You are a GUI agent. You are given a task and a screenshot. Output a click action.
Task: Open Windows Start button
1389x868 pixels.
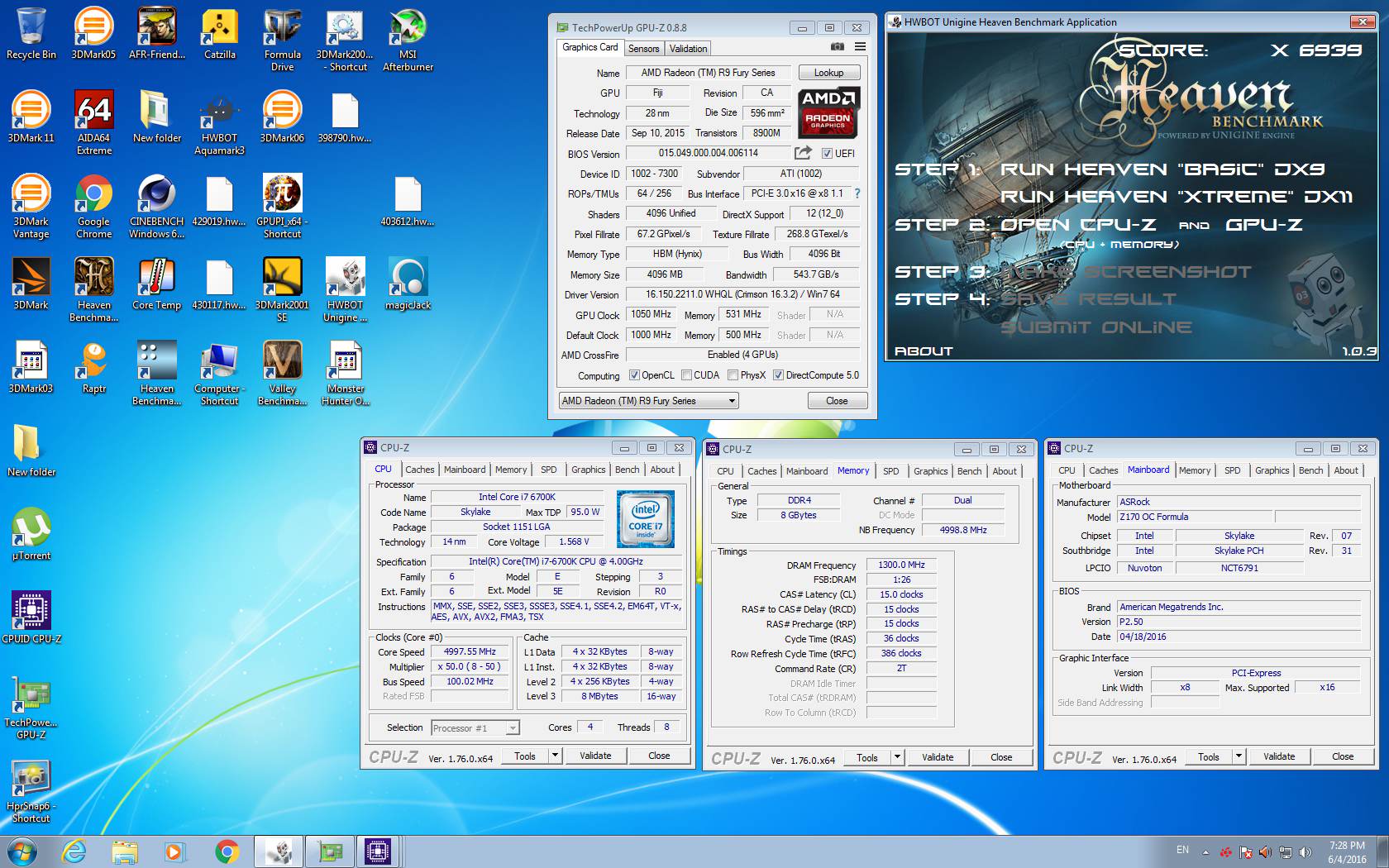click(x=22, y=851)
